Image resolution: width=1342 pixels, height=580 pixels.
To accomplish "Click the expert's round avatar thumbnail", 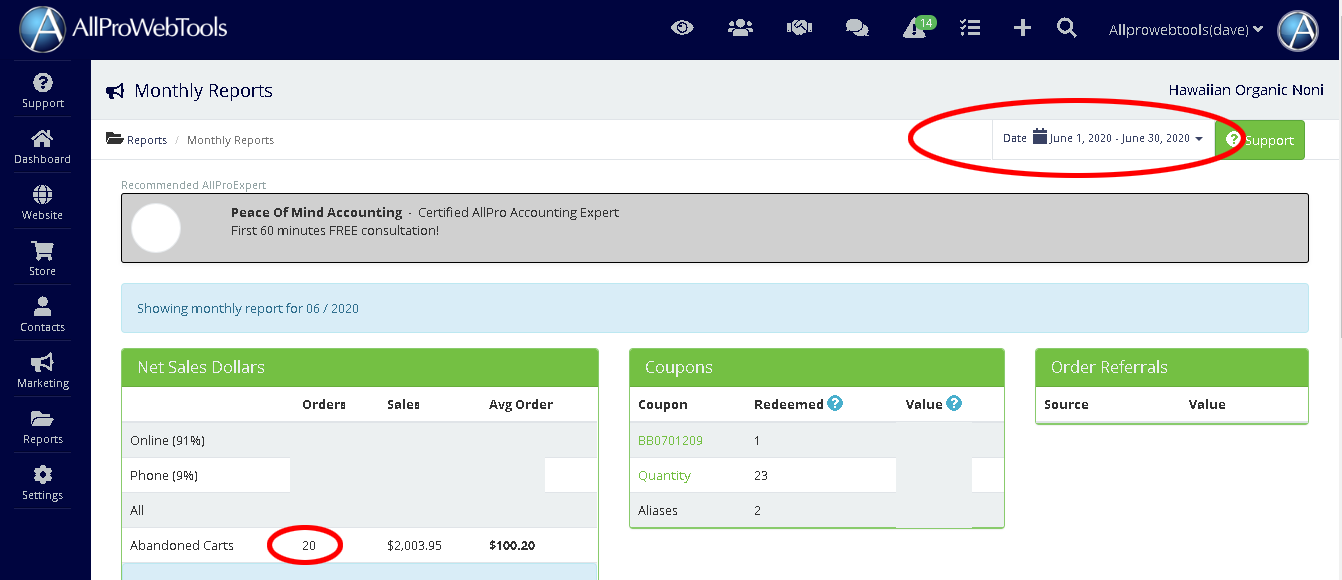I will click(x=156, y=228).
